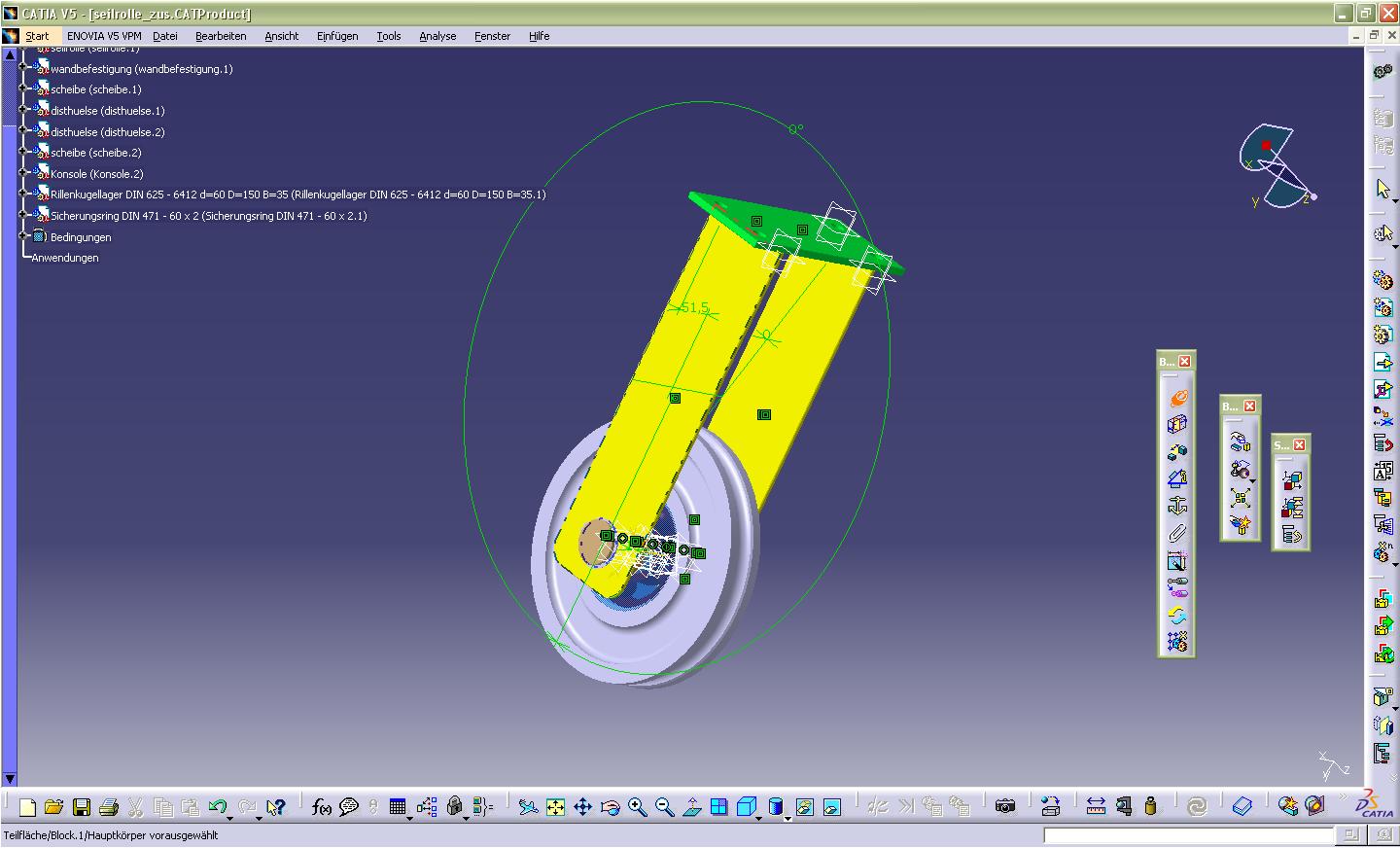This screenshot has height=848, width=1400.
Task: Select the Rotate view tool
Action: (x=610, y=807)
